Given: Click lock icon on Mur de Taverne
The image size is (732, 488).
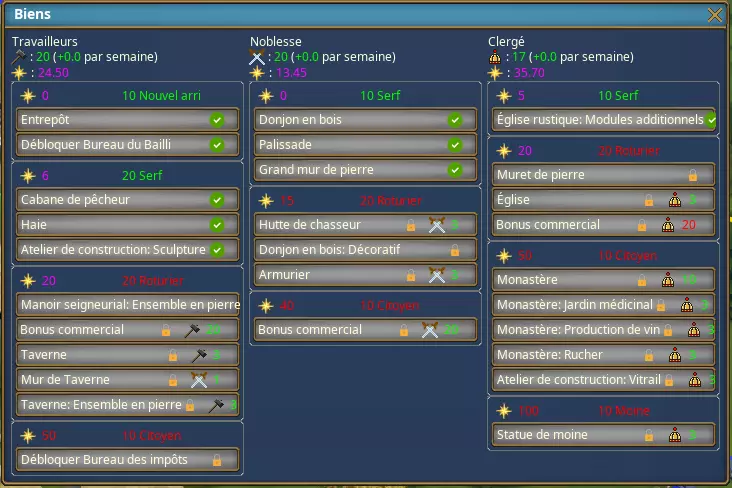Looking at the screenshot, I should (x=173, y=380).
